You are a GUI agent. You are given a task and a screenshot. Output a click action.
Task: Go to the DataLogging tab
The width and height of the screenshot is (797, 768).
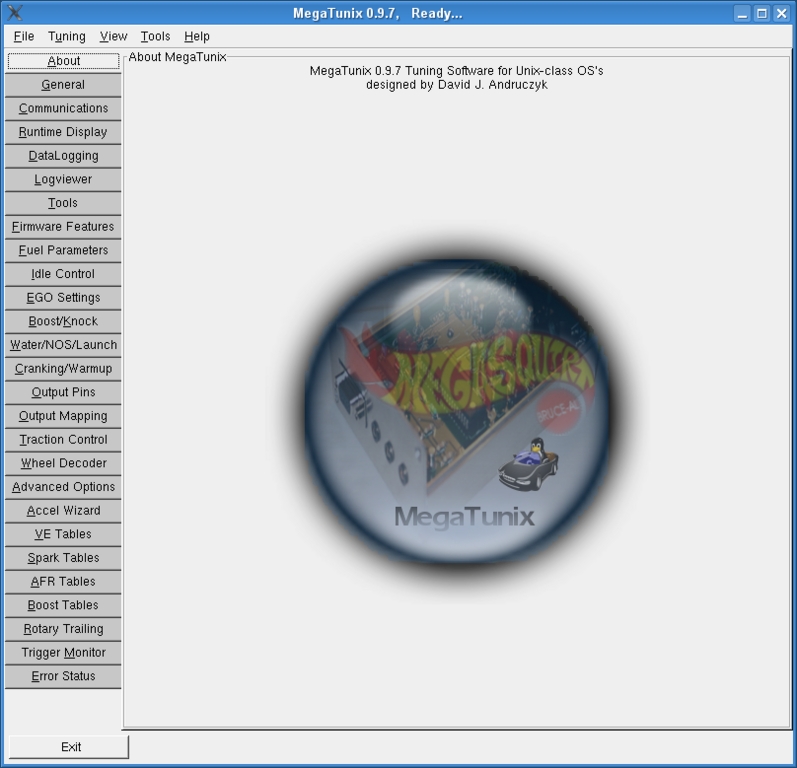tap(63, 156)
